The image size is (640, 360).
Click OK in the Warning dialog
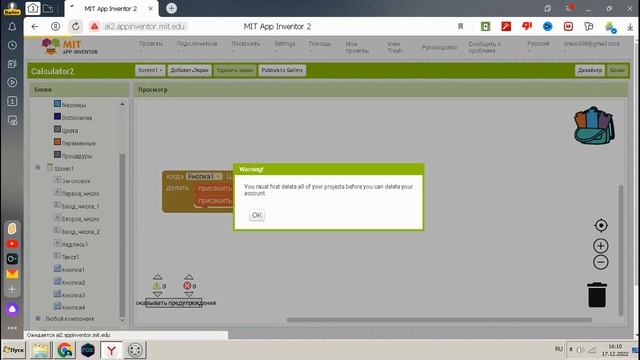257,215
